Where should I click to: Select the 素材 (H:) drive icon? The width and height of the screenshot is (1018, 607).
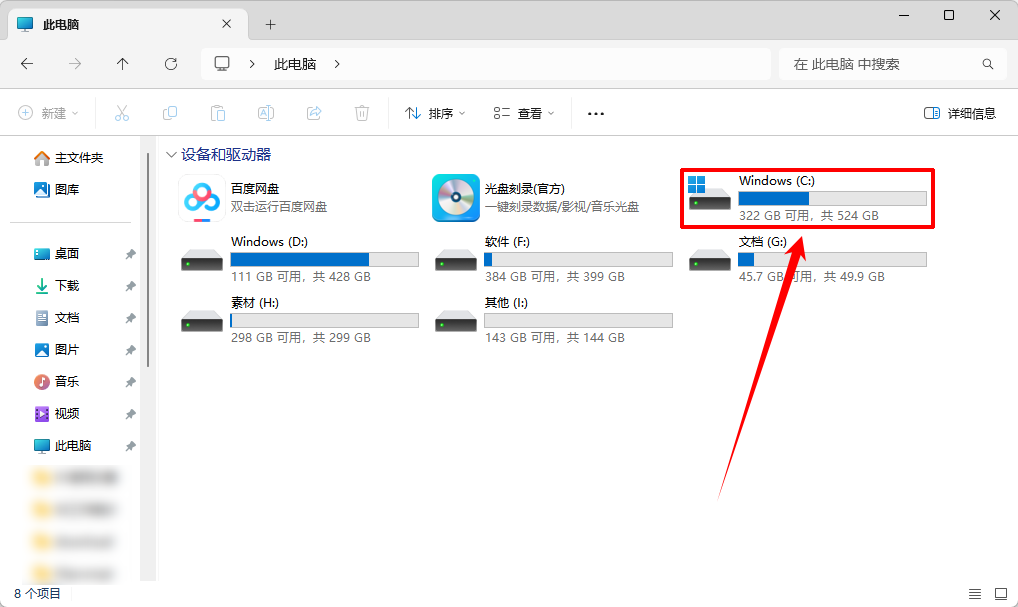202,321
